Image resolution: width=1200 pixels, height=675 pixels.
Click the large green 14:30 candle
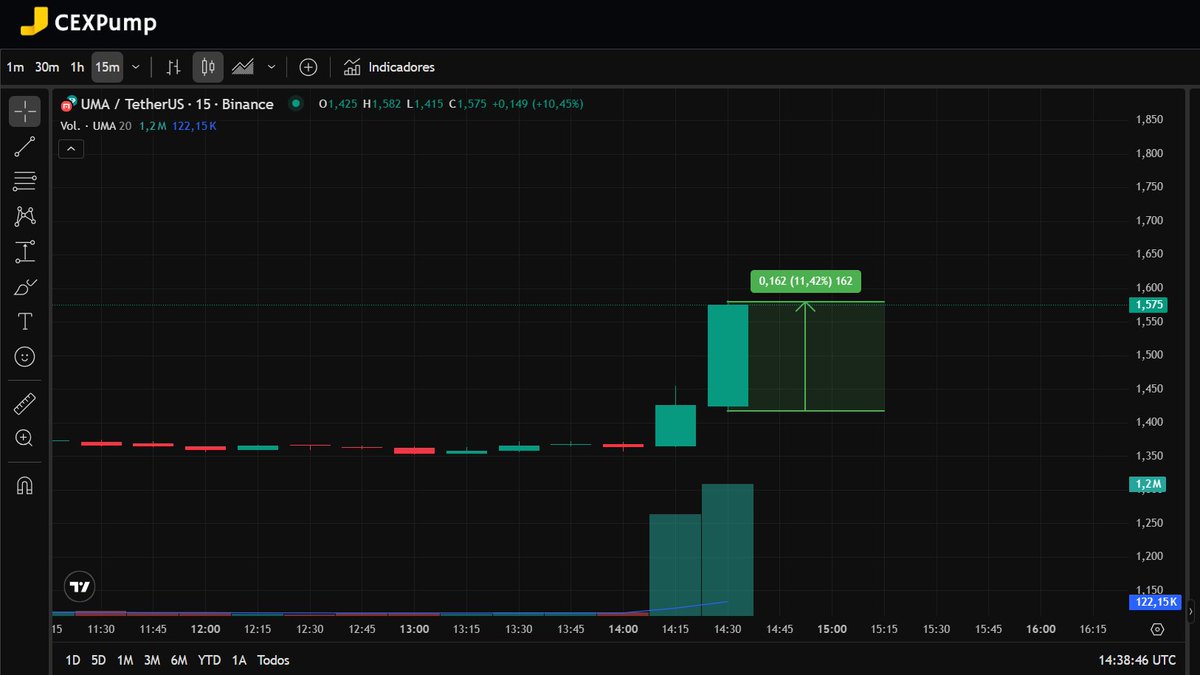[x=728, y=355]
